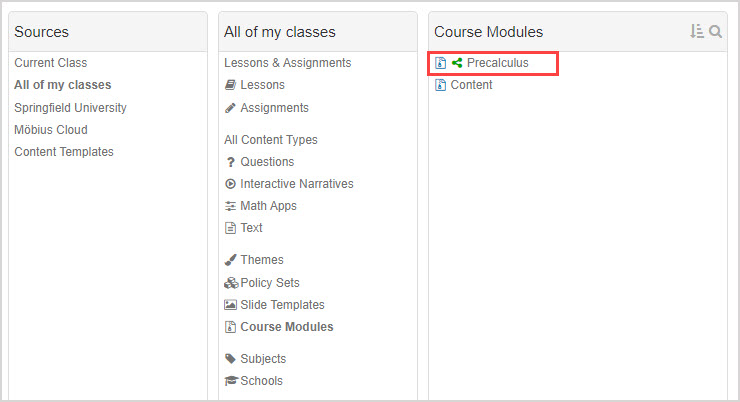Filter by Subjects
This screenshot has height=402, width=740.
click(262, 359)
